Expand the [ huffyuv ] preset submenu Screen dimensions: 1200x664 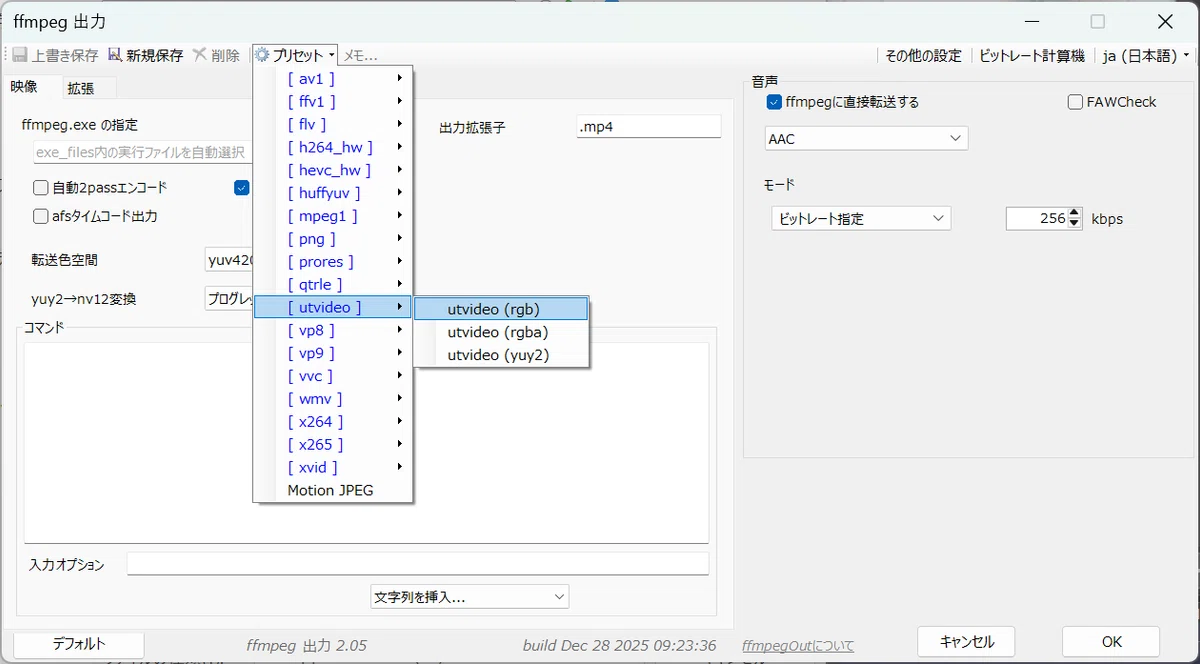[x=333, y=193]
